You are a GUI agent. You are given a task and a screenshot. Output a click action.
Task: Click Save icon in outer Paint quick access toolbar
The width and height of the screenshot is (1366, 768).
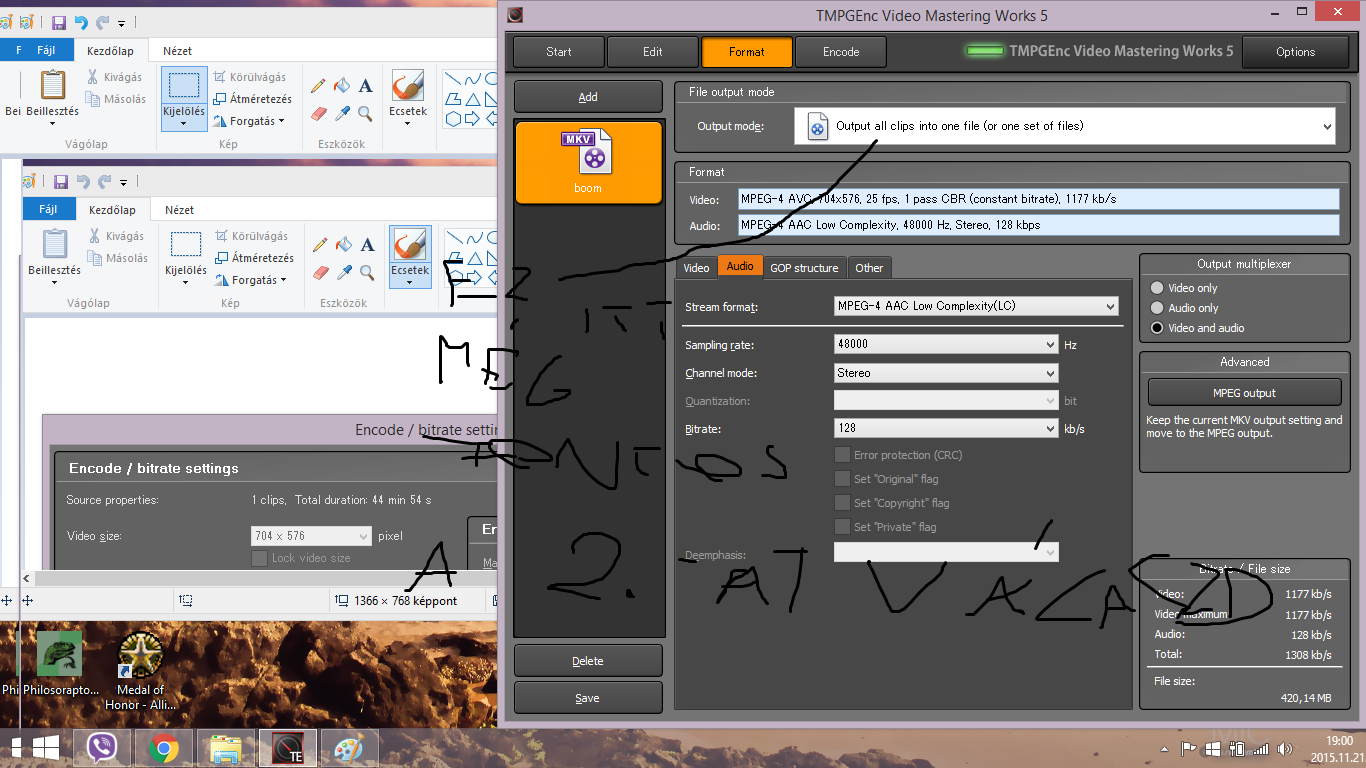[59, 22]
